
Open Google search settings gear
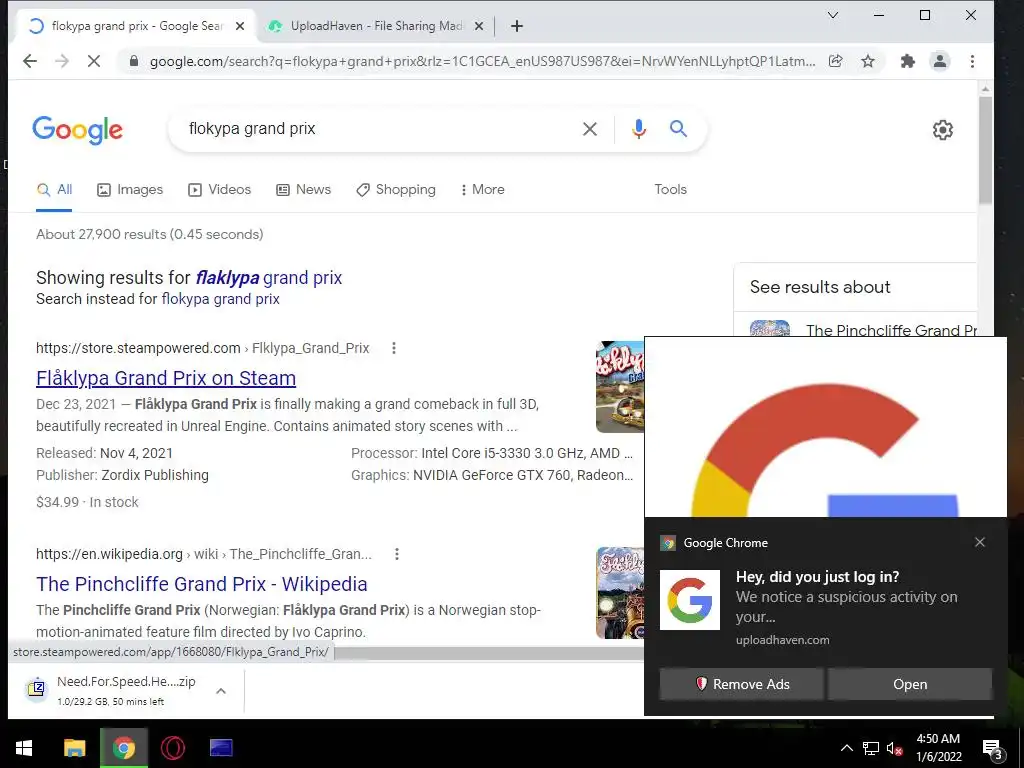(942, 130)
